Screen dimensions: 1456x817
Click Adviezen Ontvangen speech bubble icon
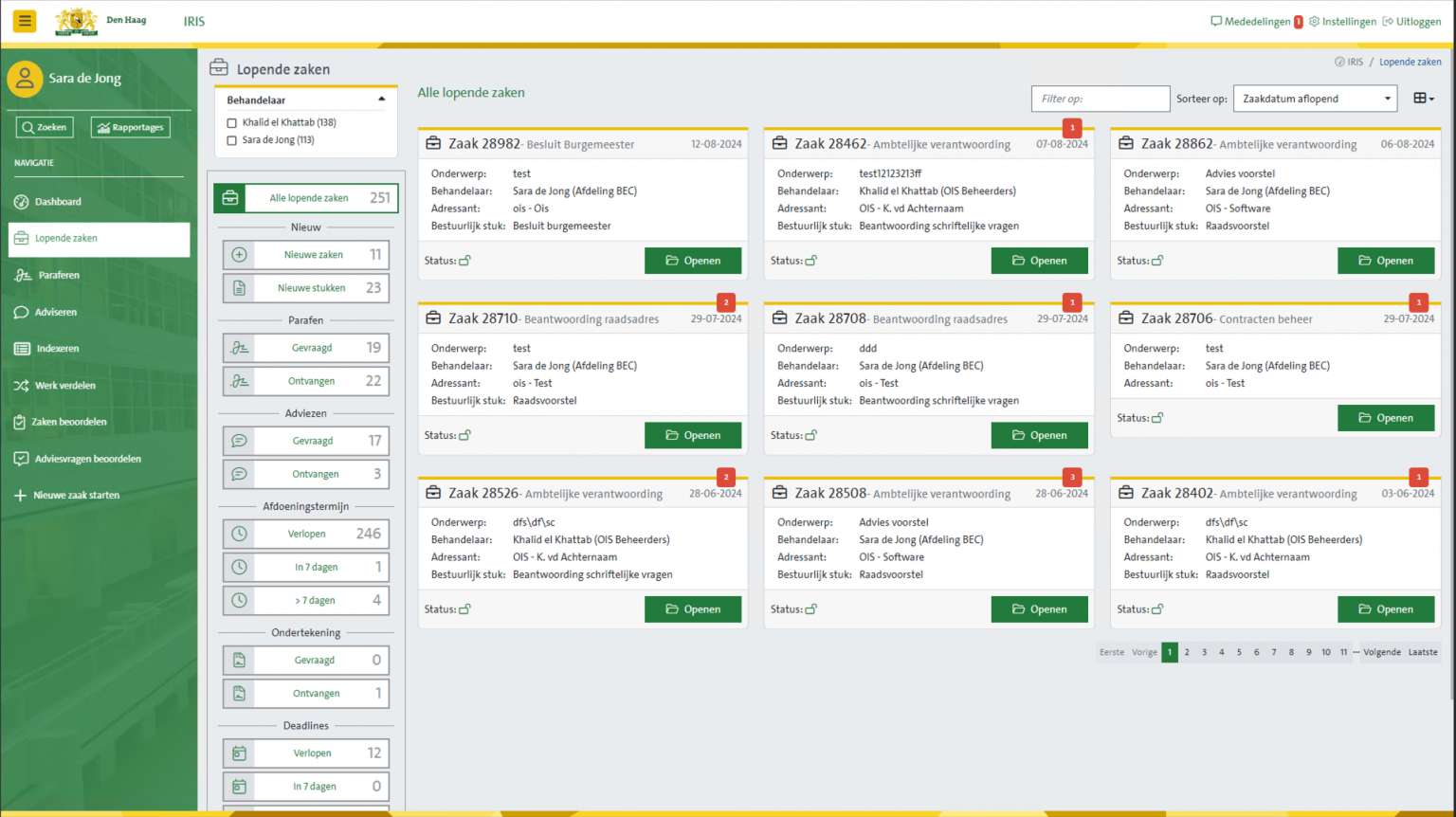click(239, 474)
